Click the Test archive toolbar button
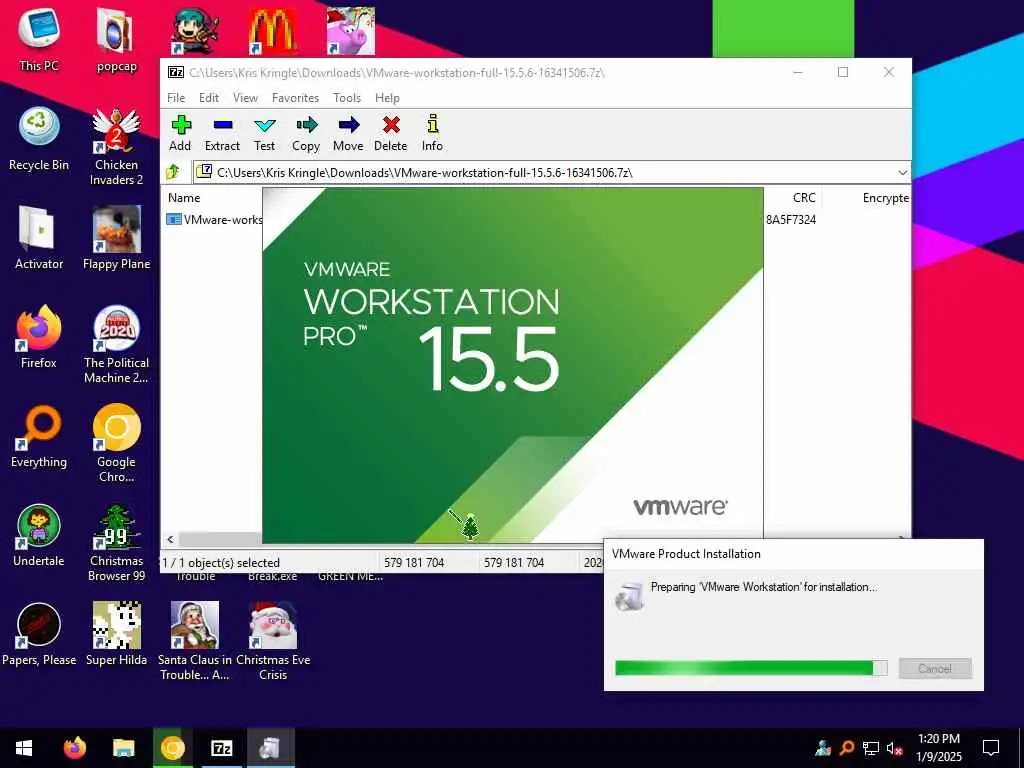Viewport: 1024px width, 768px height. (x=264, y=133)
